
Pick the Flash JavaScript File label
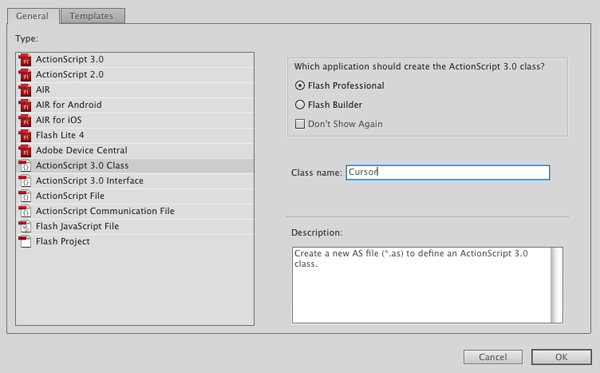coord(77,226)
